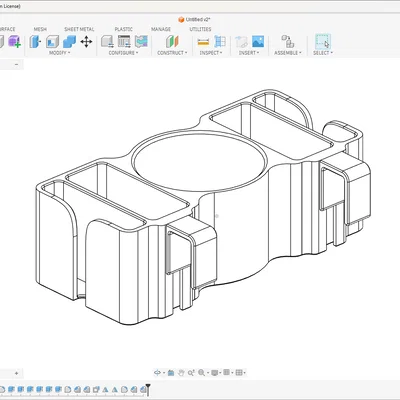
Task: Activate the Pan hand tool
Action: tap(181, 373)
